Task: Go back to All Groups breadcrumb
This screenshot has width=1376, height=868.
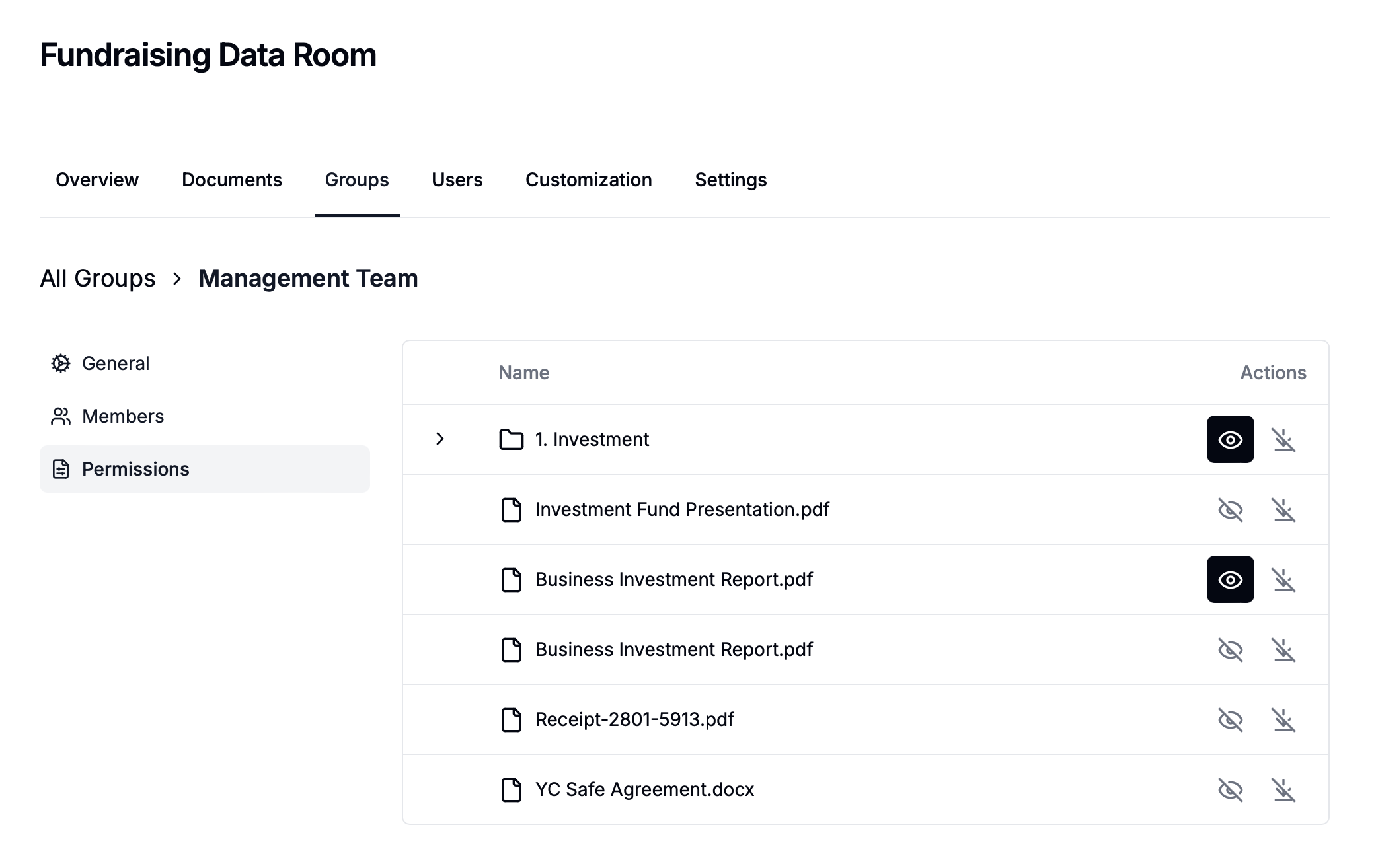Action: (x=98, y=279)
